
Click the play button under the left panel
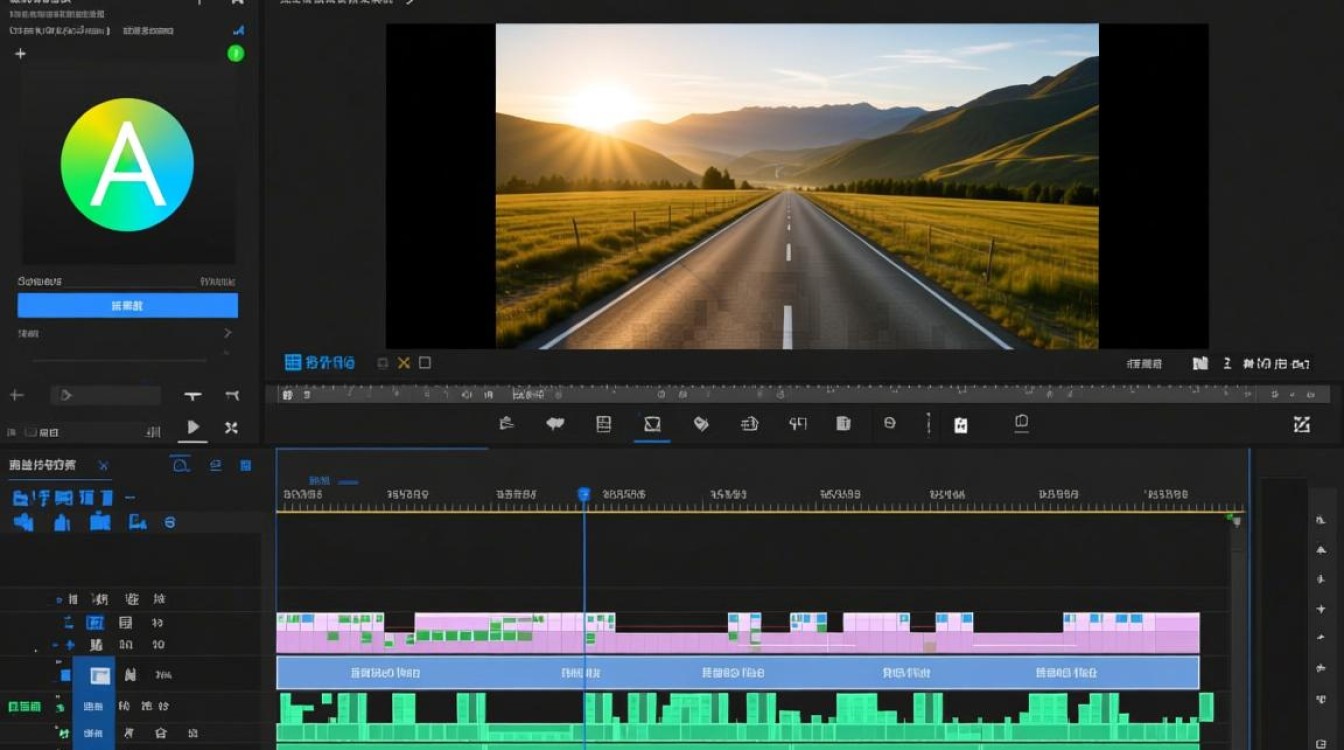(x=193, y=428)
